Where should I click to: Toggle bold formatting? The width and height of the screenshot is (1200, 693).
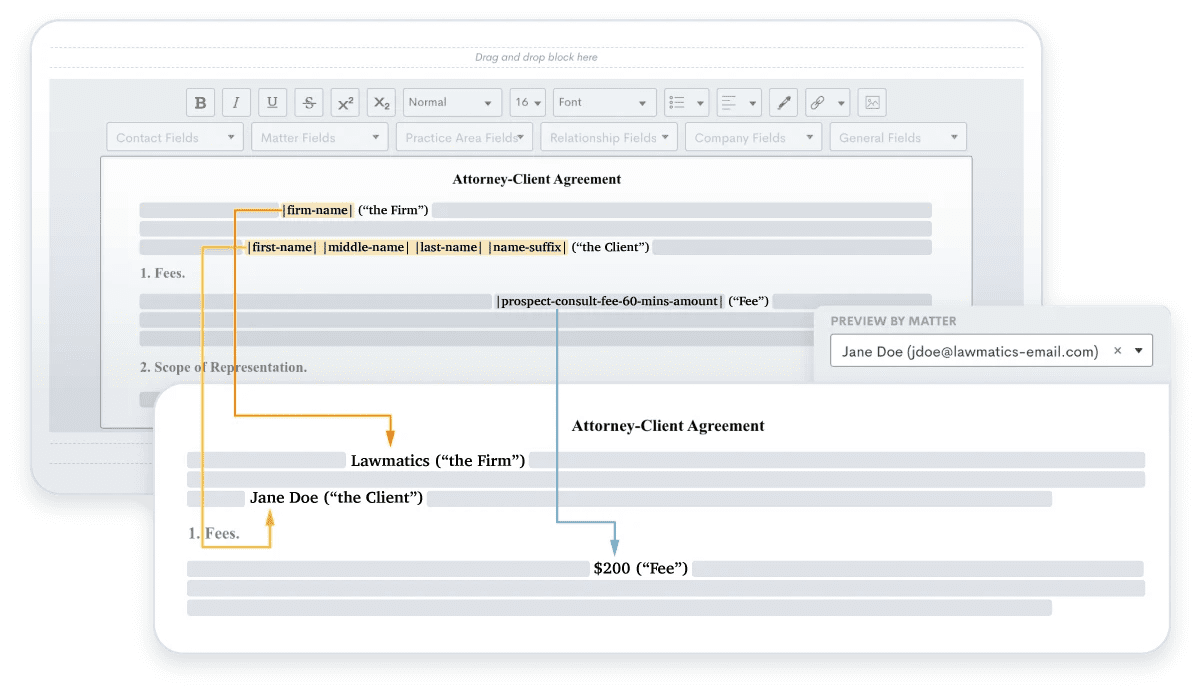click(200, 102)
